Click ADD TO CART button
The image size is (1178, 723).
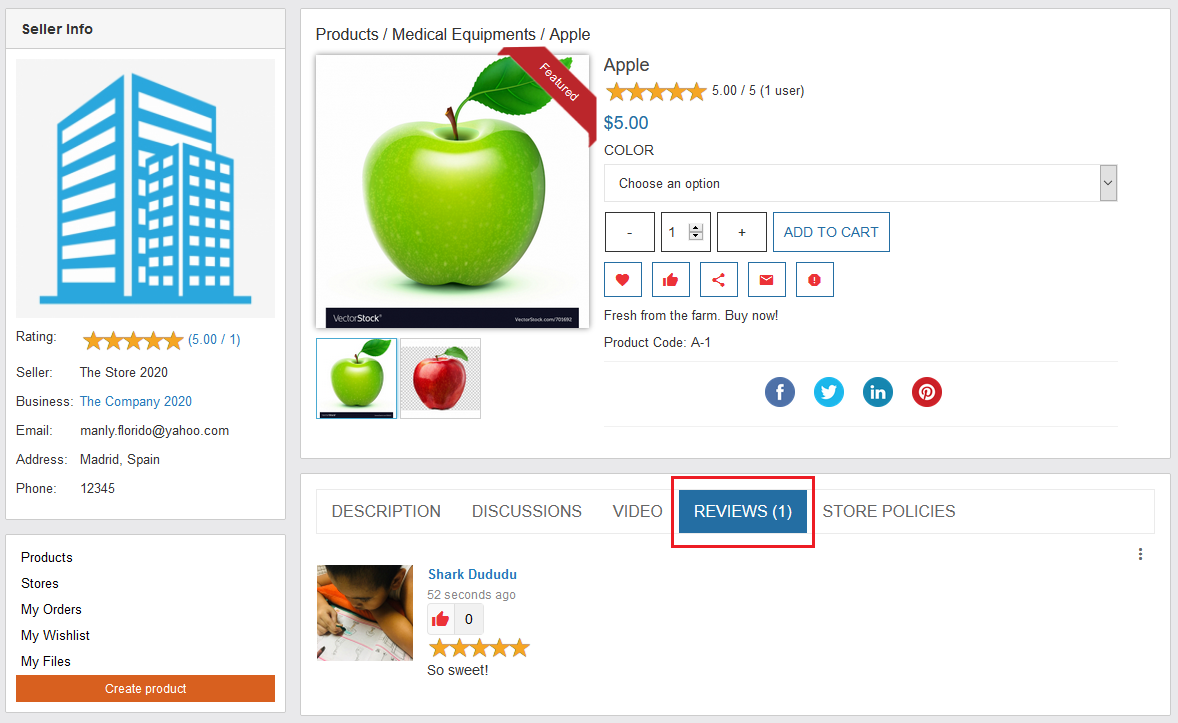coord(831,232)
